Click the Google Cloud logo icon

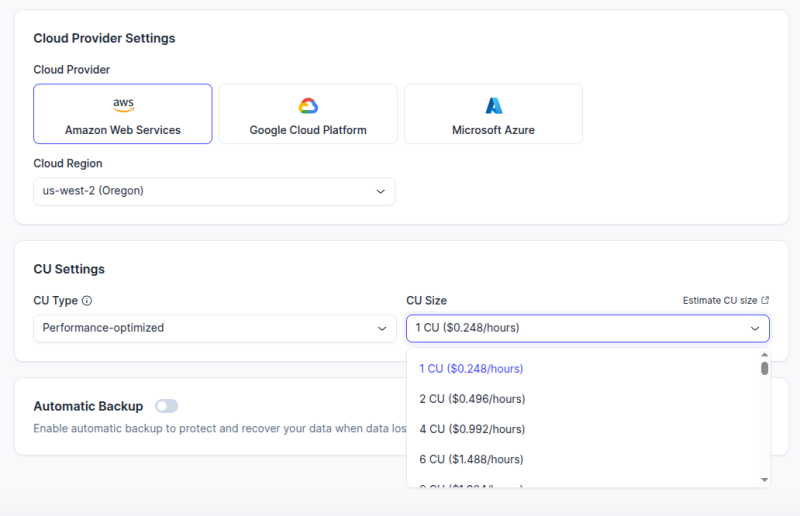pos(308,106)
